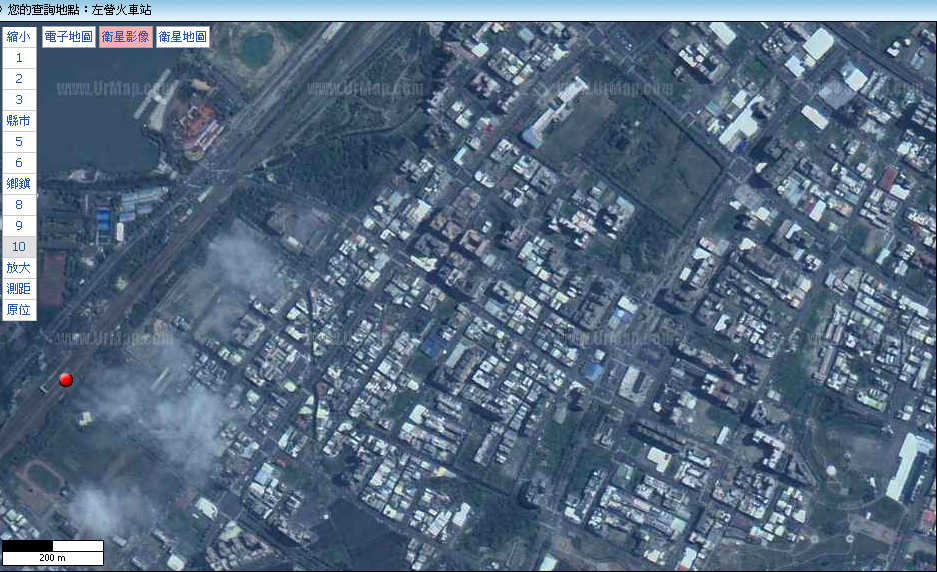Click the 左營火車站 query location title
937x572 pixels.
click(x=121, y=10)
